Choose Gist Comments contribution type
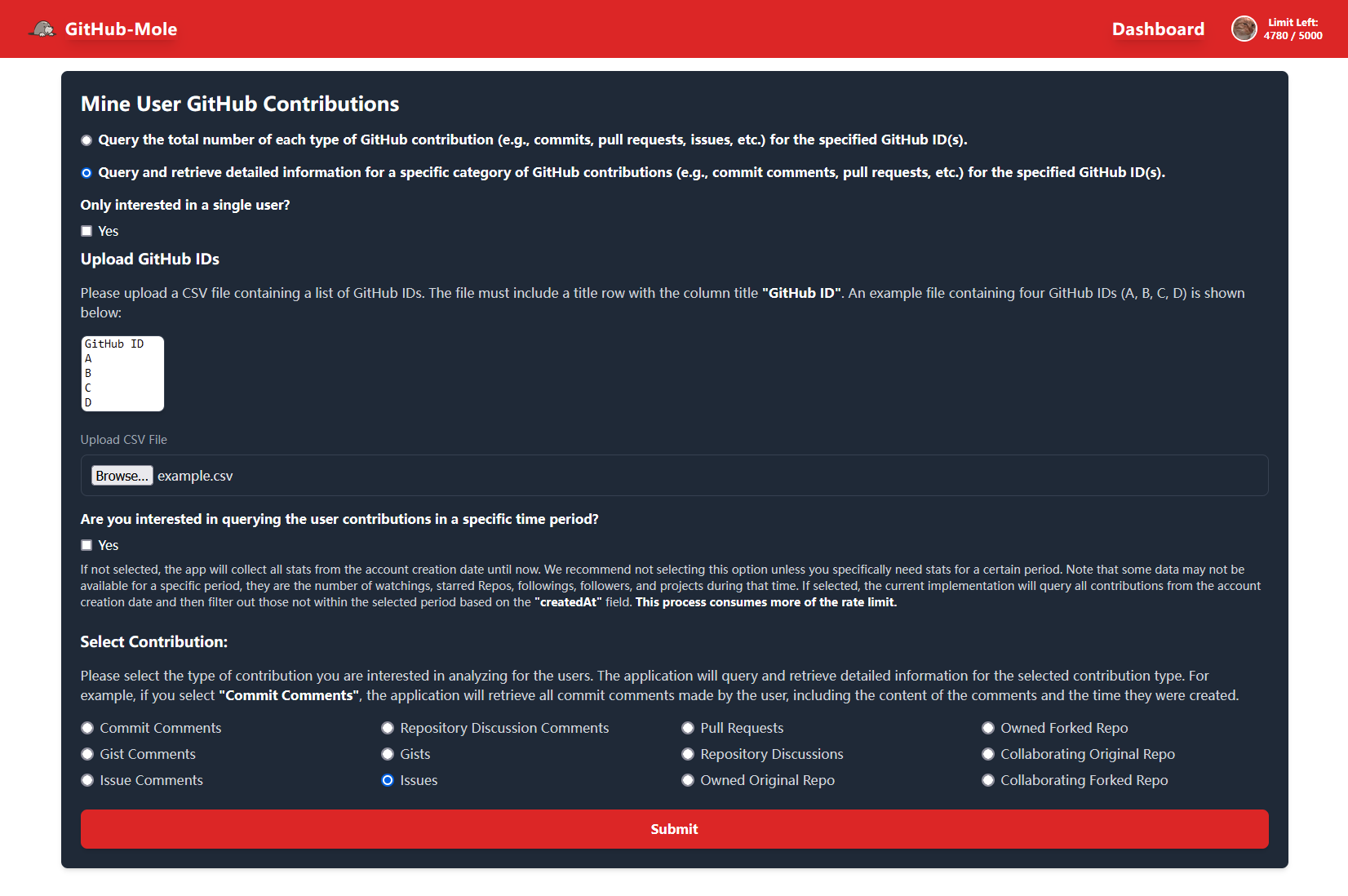The width and height of the screenshot is (1348, 896). click(x=87, y=754)
